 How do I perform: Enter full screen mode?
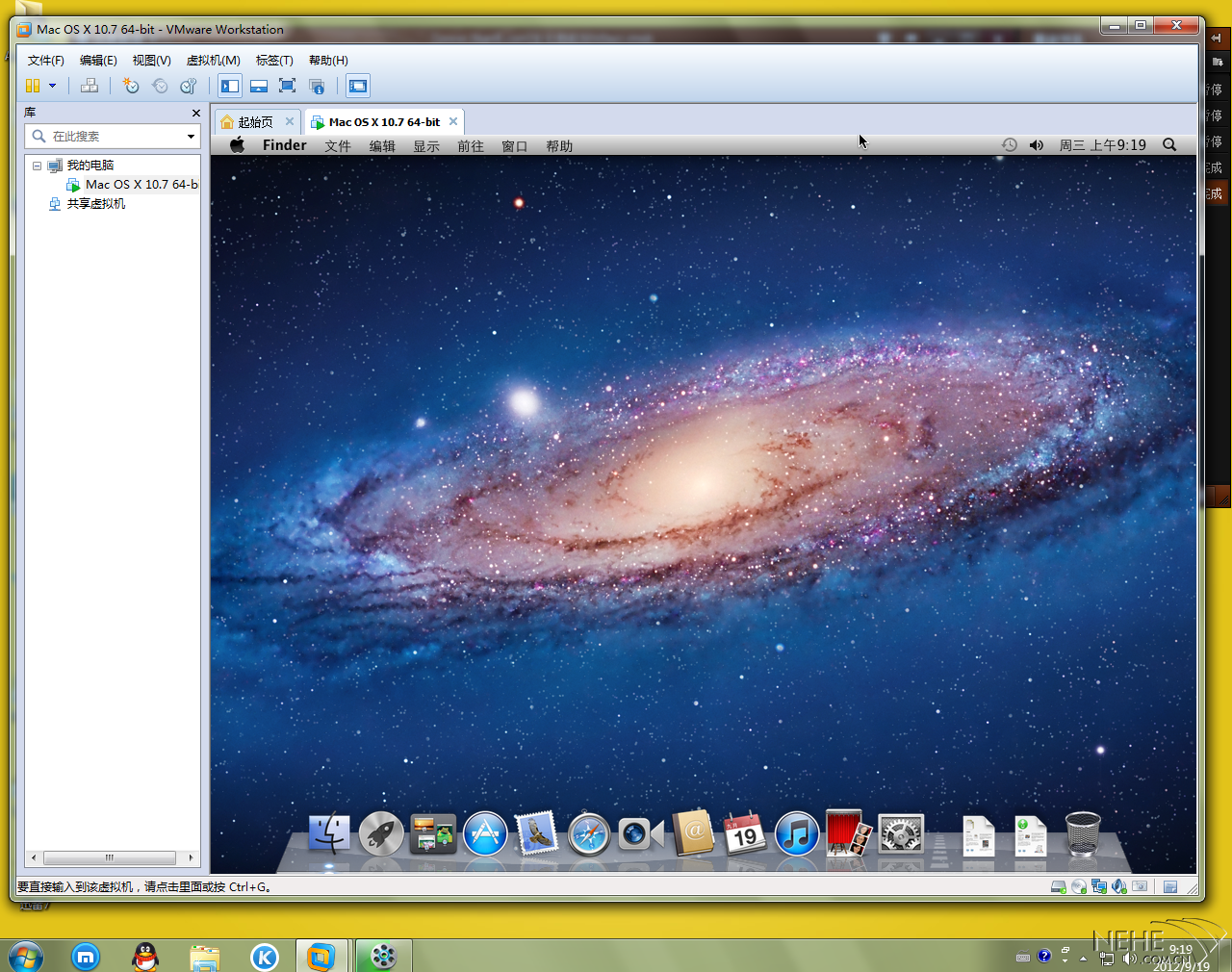[x=287, y=86]
